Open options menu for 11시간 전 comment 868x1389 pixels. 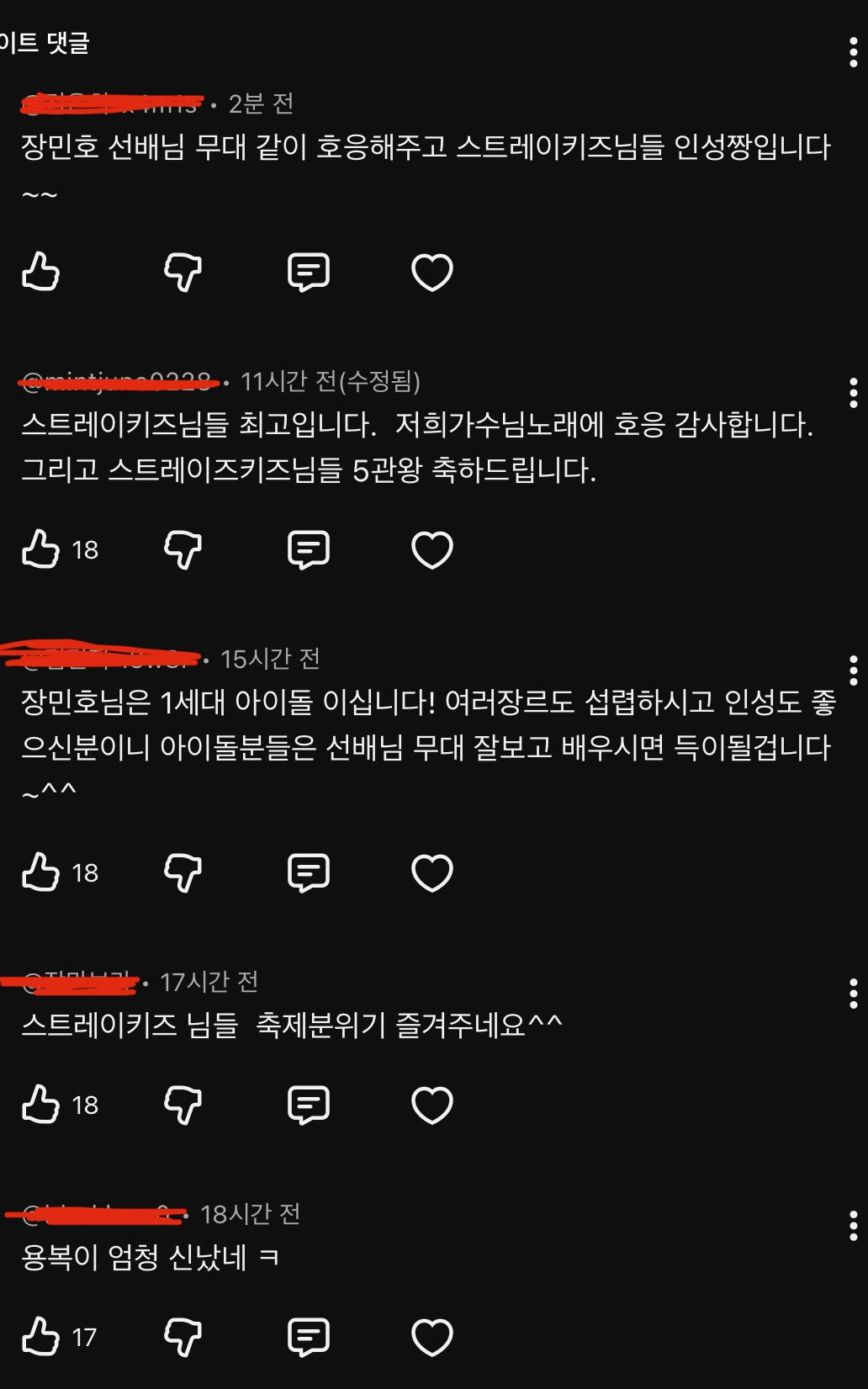[854, 393]
